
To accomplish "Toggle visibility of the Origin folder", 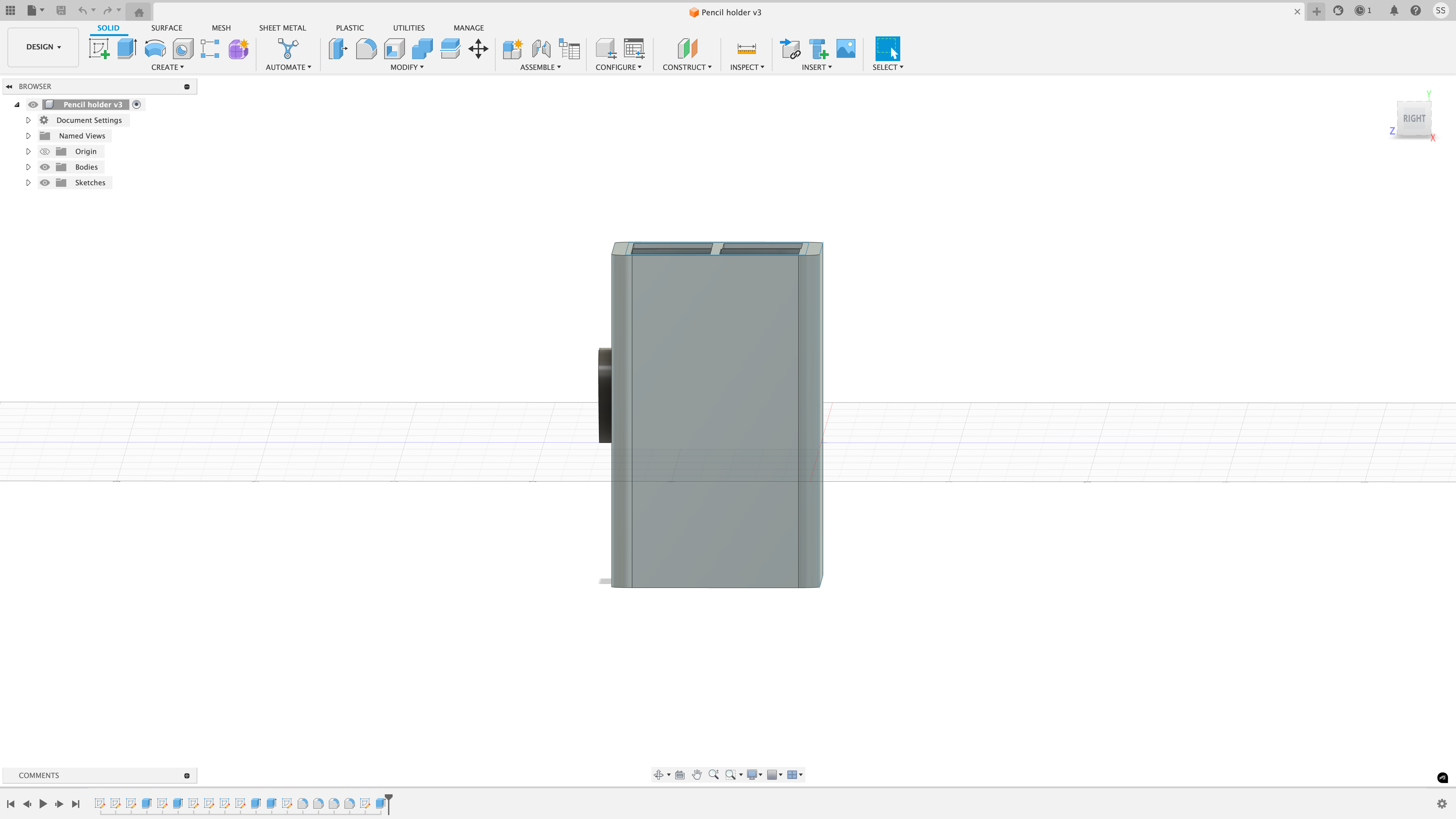I will (45, 151).
